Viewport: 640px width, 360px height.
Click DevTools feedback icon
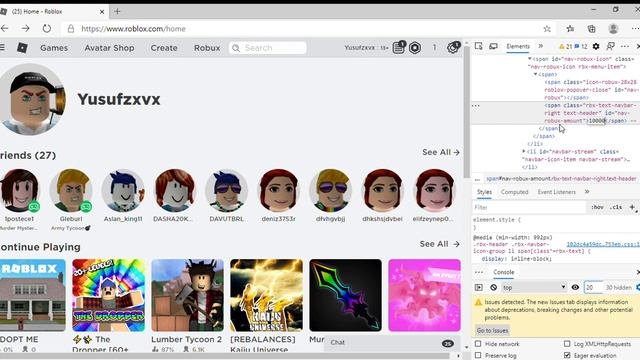point(611,46)
